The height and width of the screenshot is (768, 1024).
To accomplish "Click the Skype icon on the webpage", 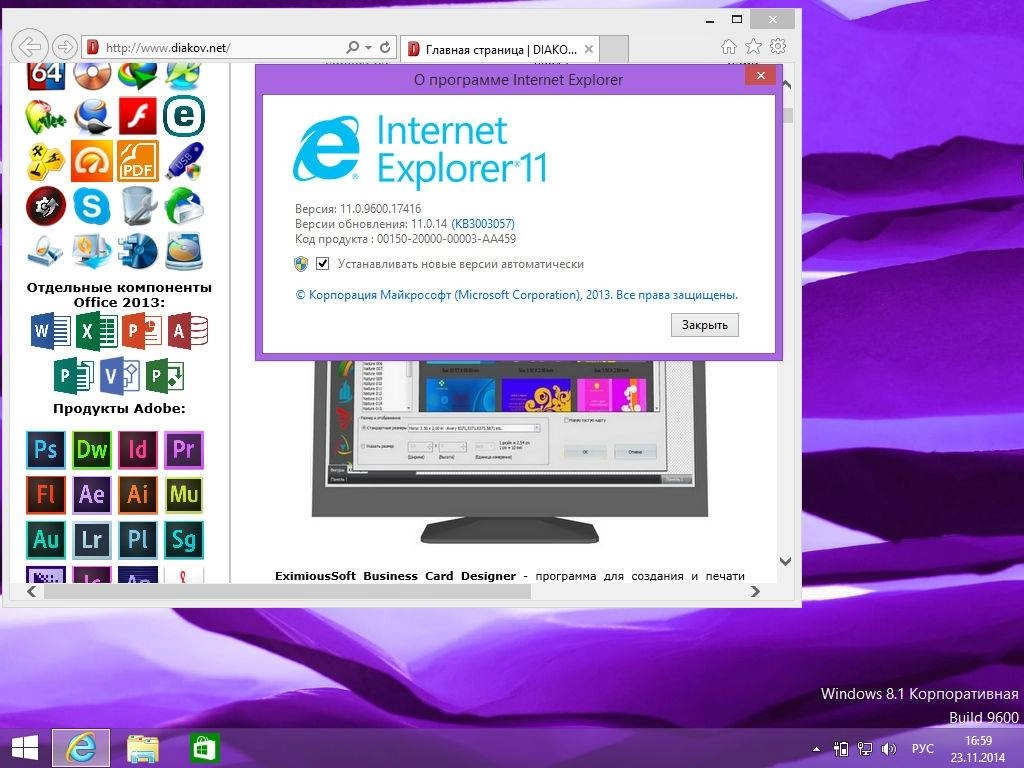I will [x=91, y=206].
